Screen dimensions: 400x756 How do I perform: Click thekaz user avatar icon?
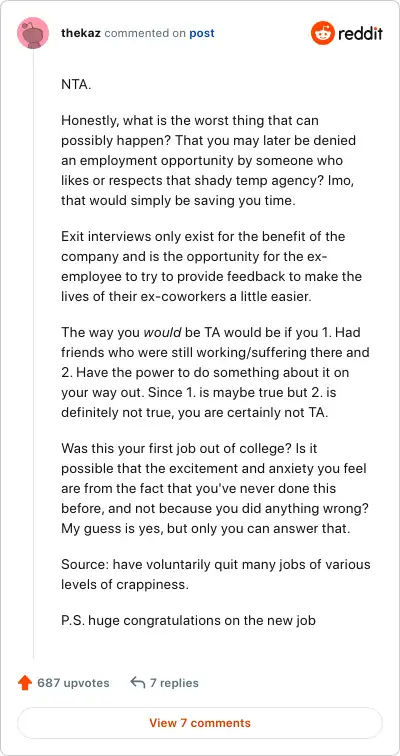(33, 33)
